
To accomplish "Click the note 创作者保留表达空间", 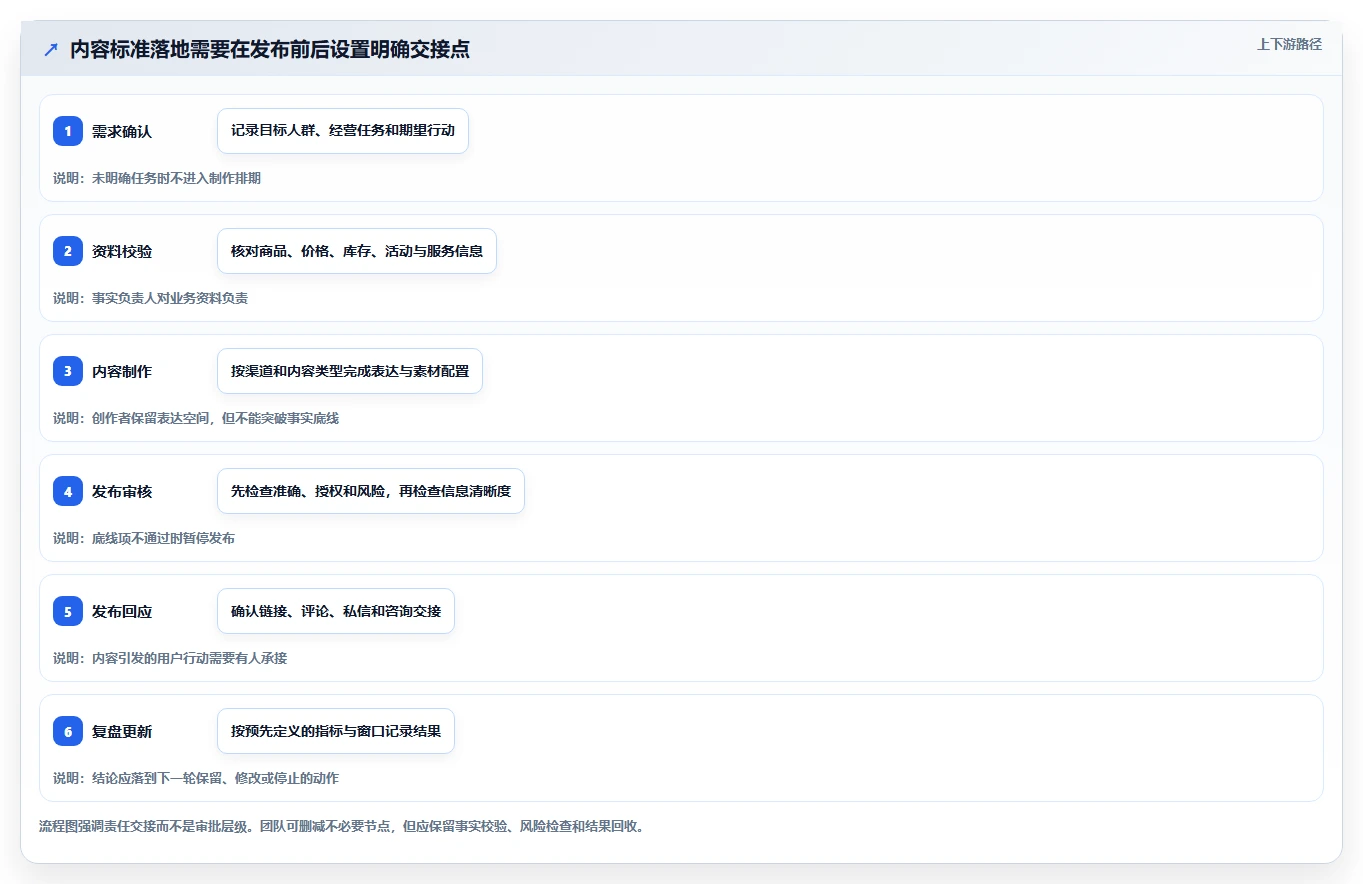I will [x=152, y=418].
